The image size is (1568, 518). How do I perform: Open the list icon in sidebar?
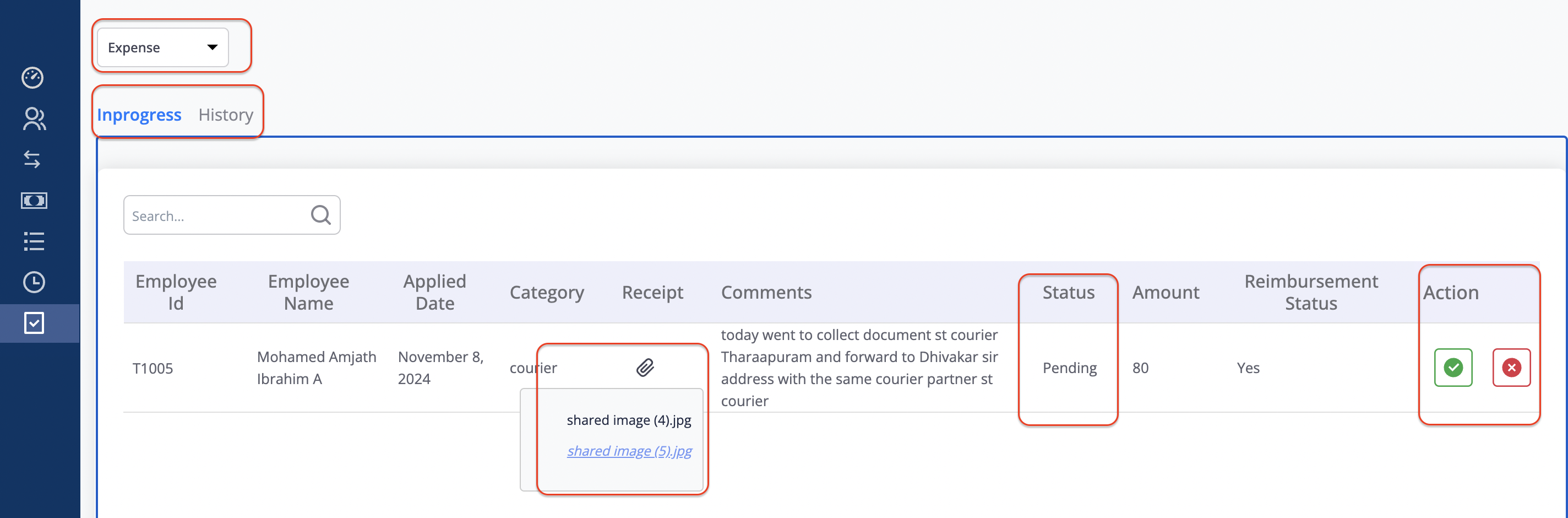(x=34, y=241)
